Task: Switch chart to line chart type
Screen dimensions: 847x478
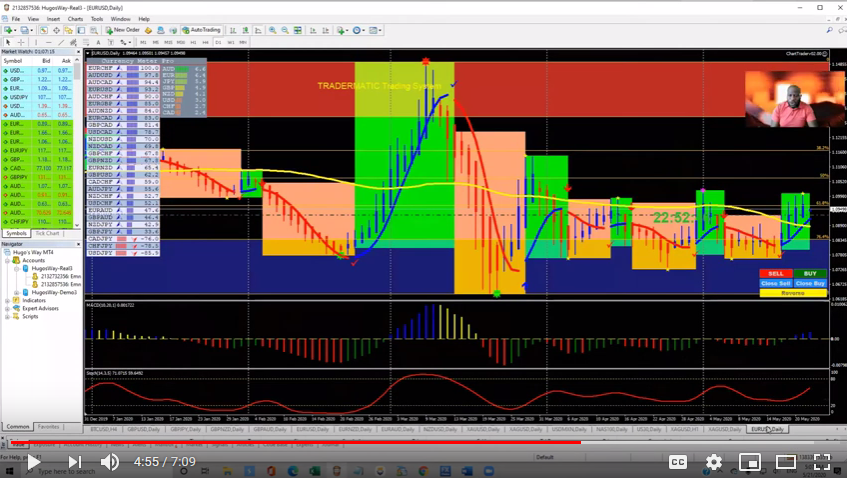Action: [x=258, y=30]
